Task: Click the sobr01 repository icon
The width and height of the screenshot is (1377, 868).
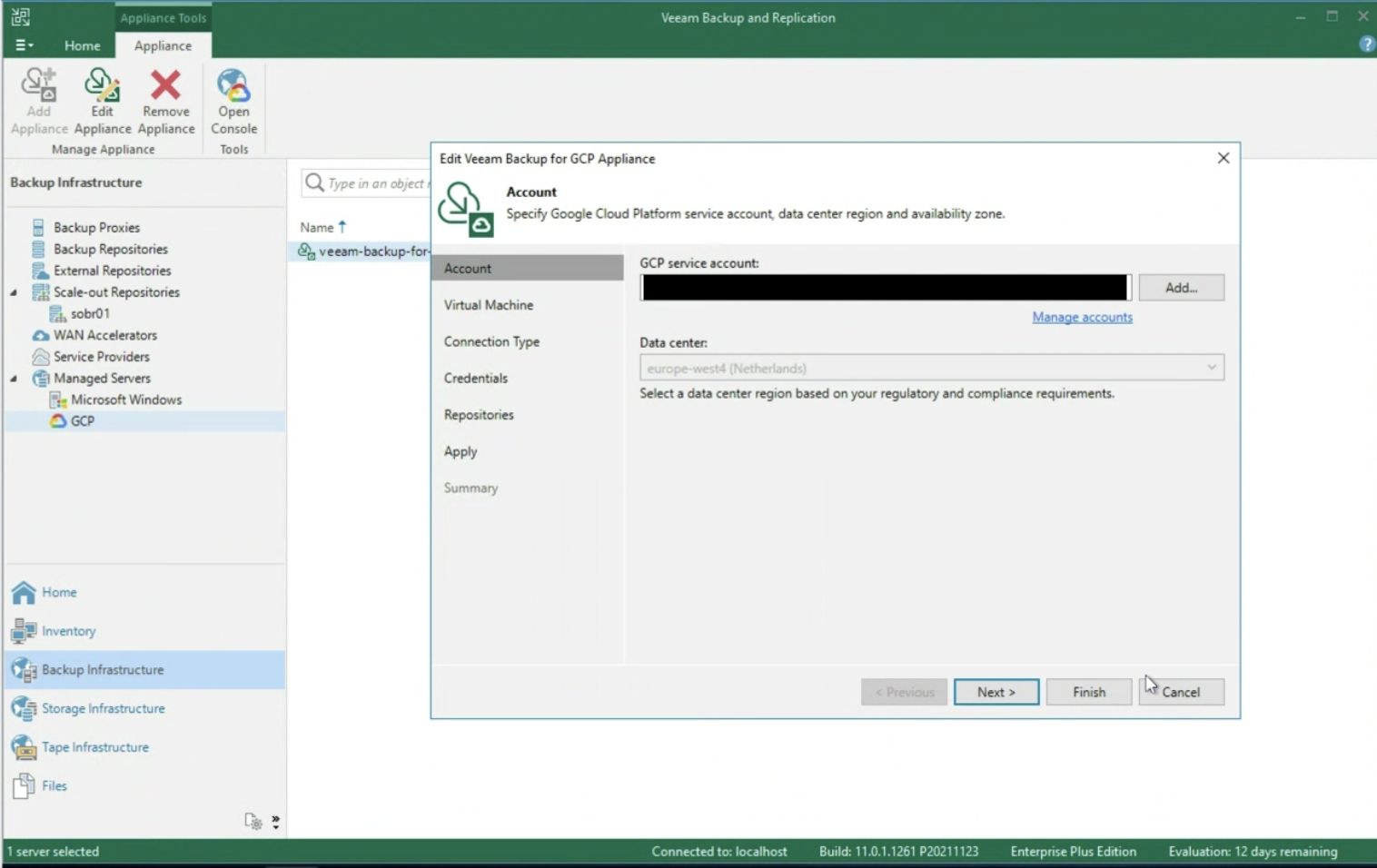Action: (x=57, y=314)
